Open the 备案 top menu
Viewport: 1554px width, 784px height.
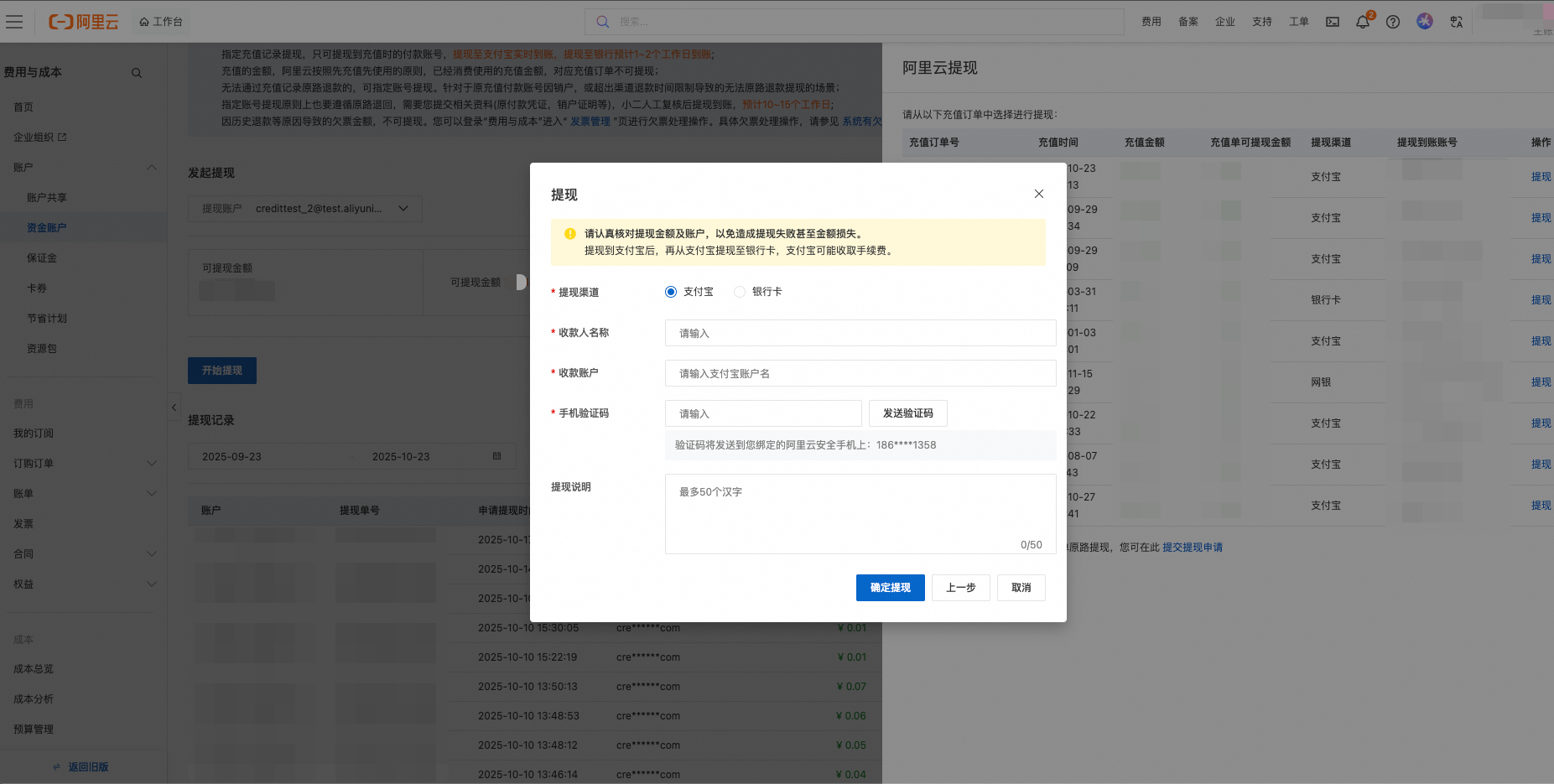[x=1188, y=22]
